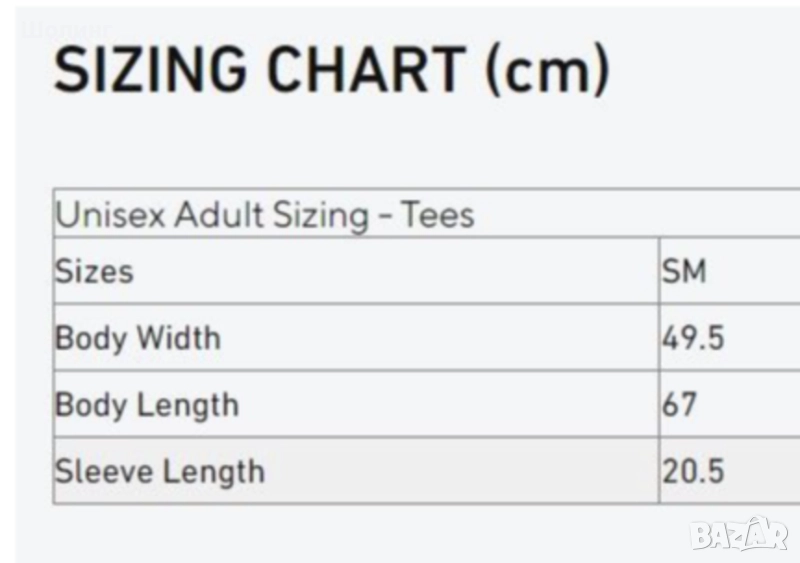800x563 pixels.
Task: Select the SM size column header
Action: coord(684,271)
